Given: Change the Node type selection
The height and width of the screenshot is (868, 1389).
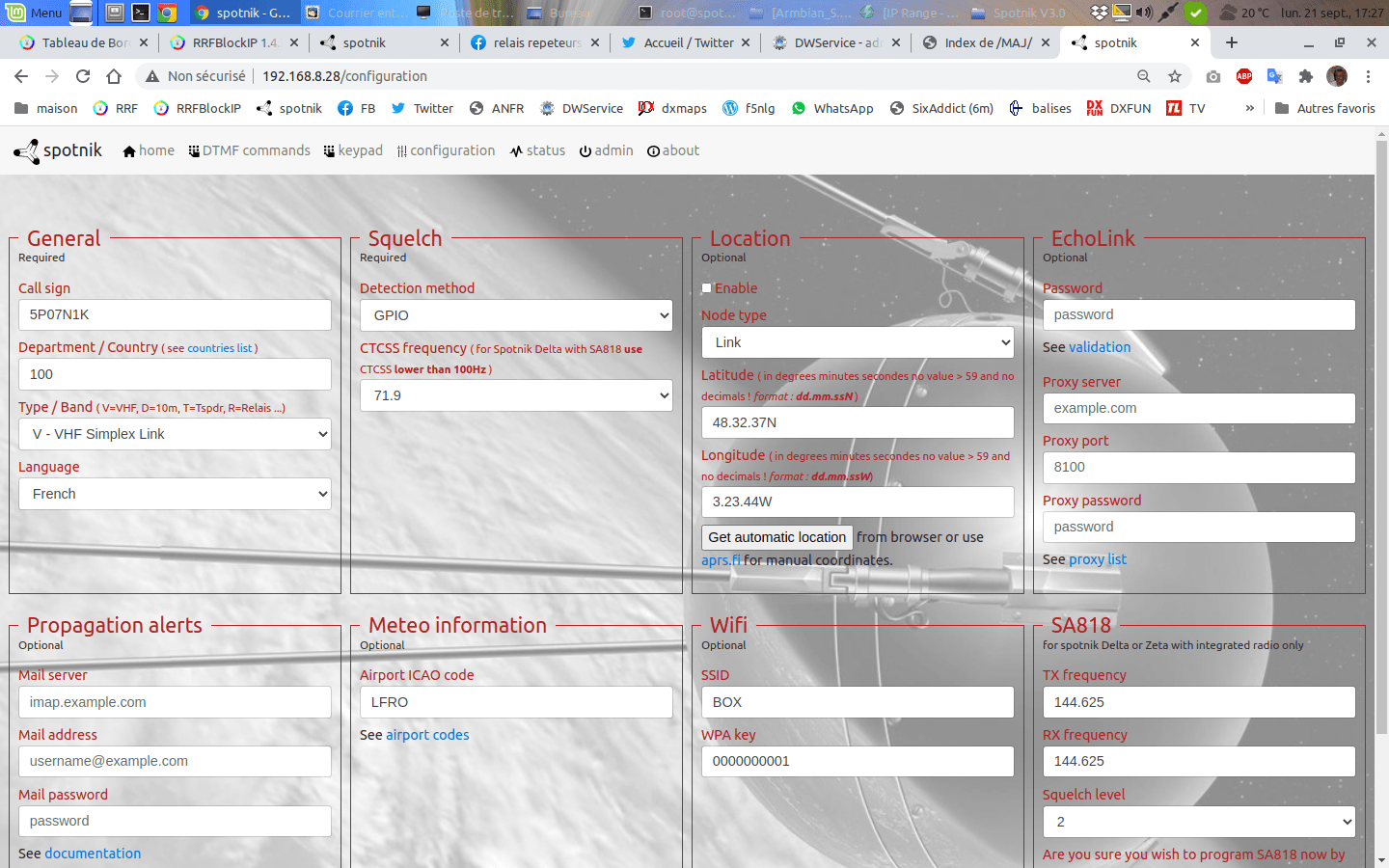Looking at the screenshot, I should pos(857,341).
